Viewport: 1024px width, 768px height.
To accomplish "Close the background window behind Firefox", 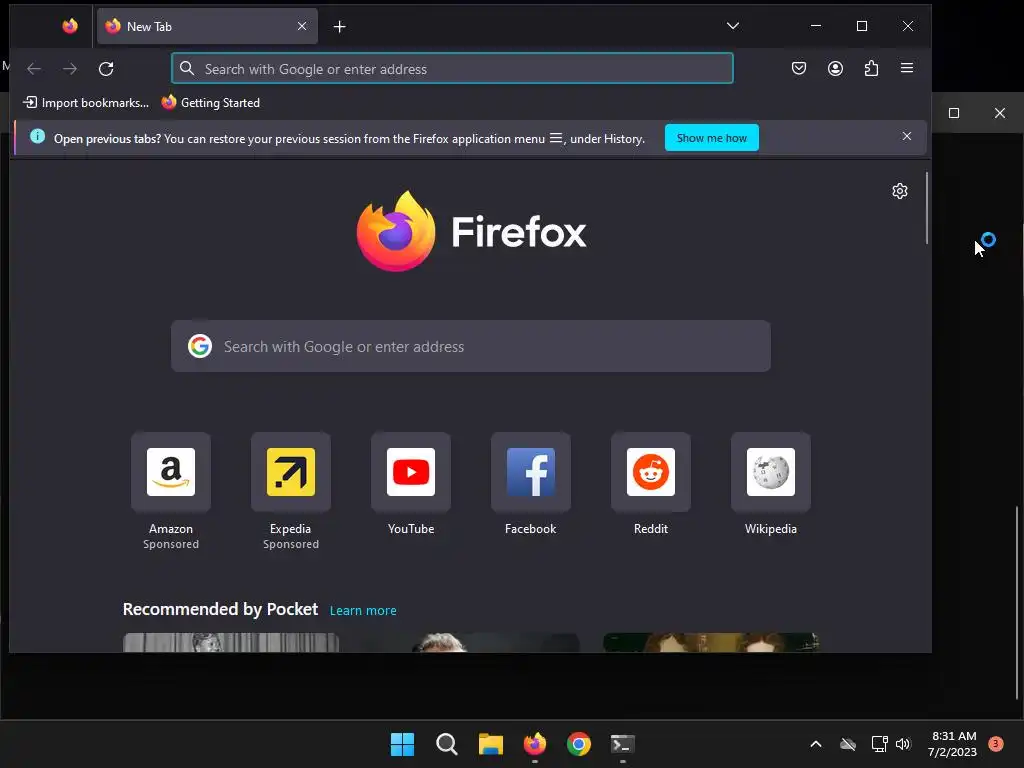I will click(x=1000, y=113).
